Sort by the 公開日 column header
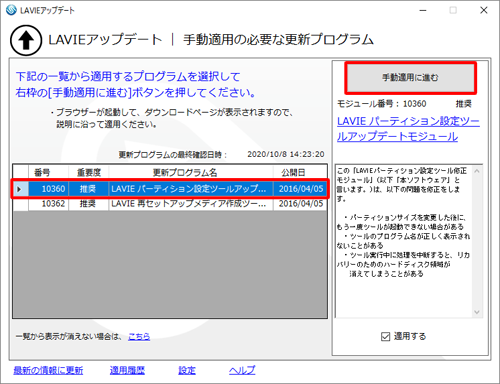Screen dimensions: 500x384 (300, 172)
